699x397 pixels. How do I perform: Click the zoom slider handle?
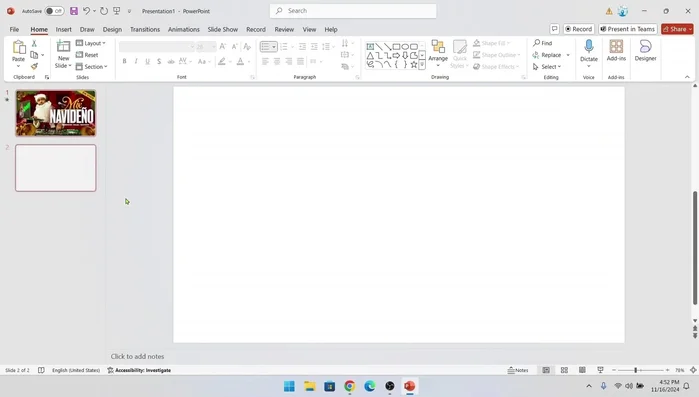tap(635, 370)
